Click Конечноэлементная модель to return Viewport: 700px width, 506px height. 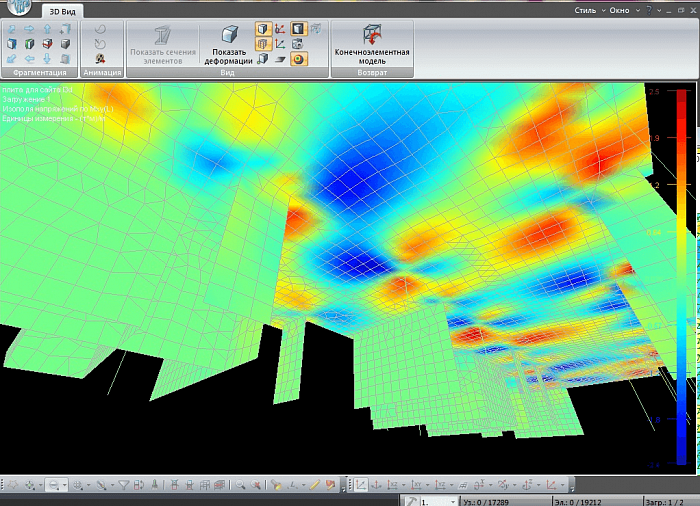click(372, 46)
